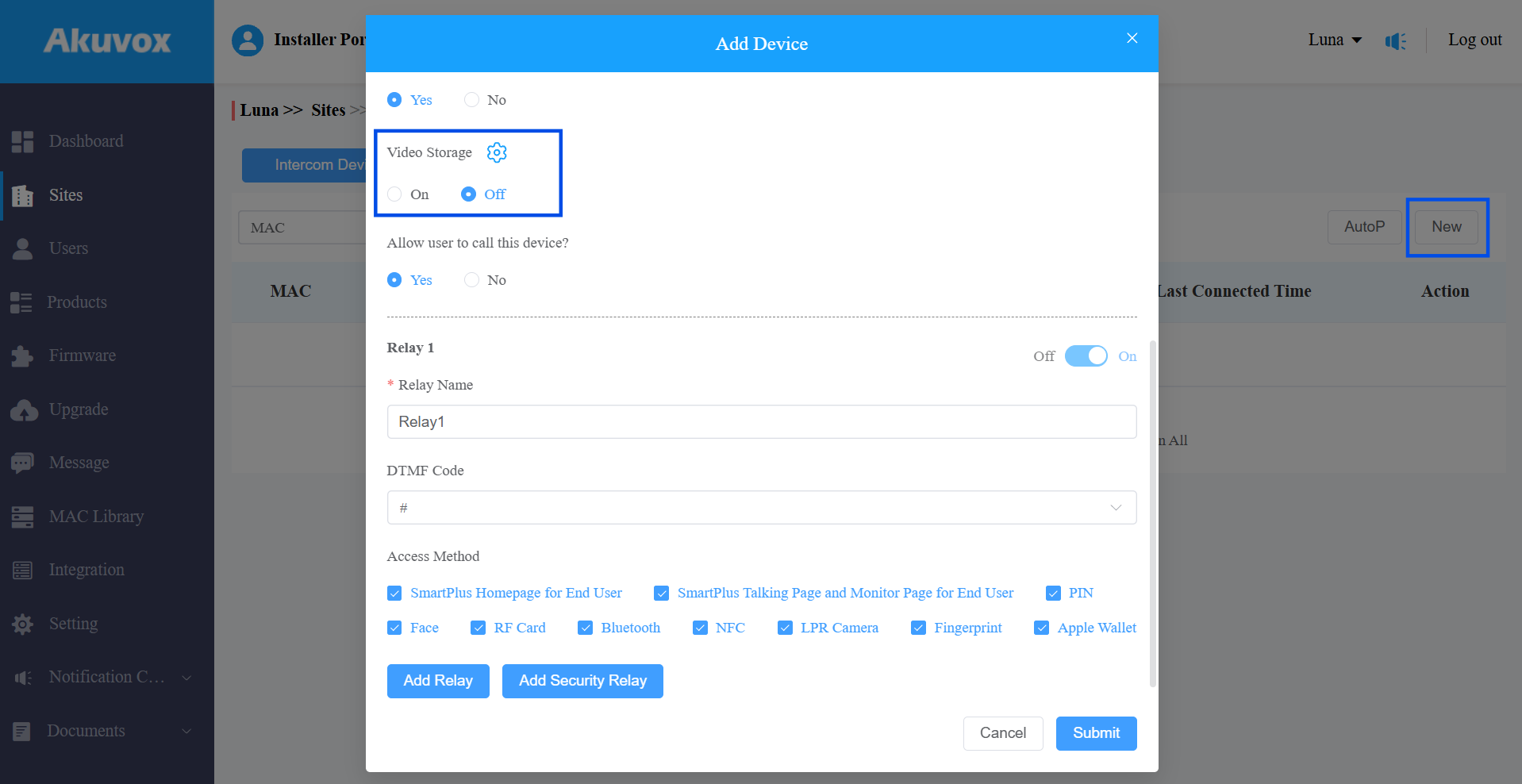Toggle the Relay 1 switch
The height and width of the screenshot is (784, 1522).
(x=1086, y=356)
